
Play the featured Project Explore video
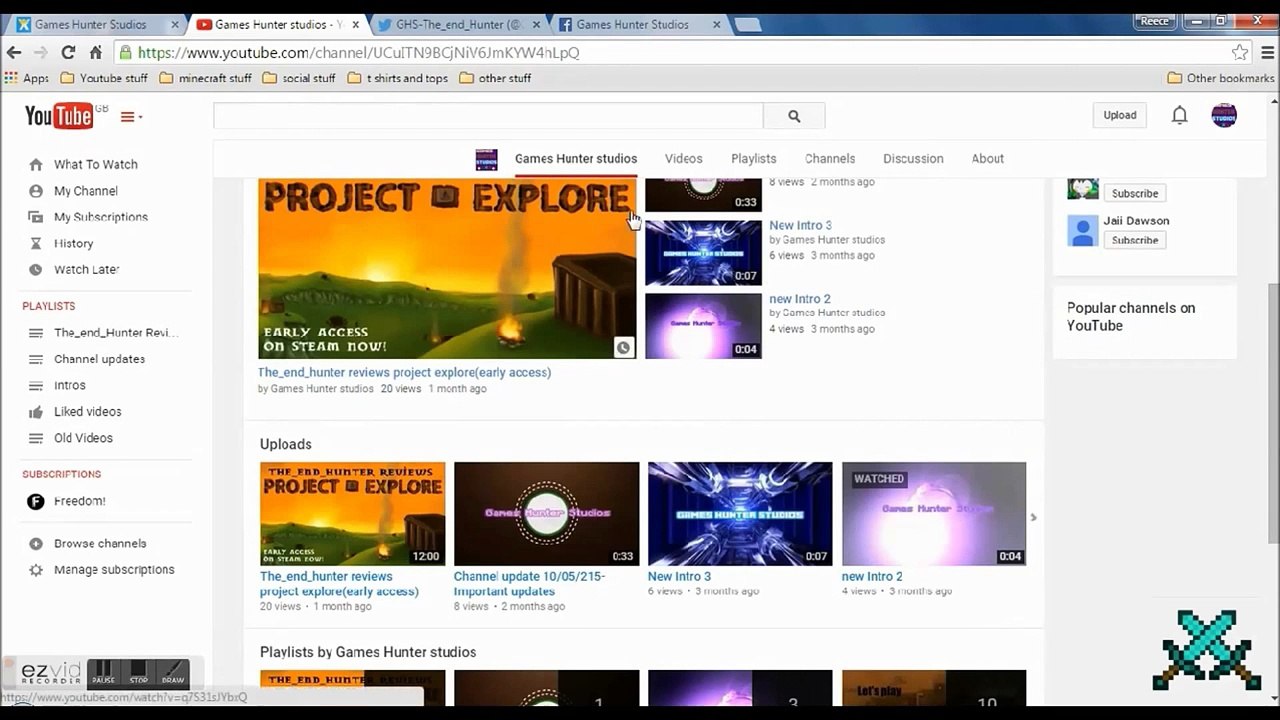(447, 268)
